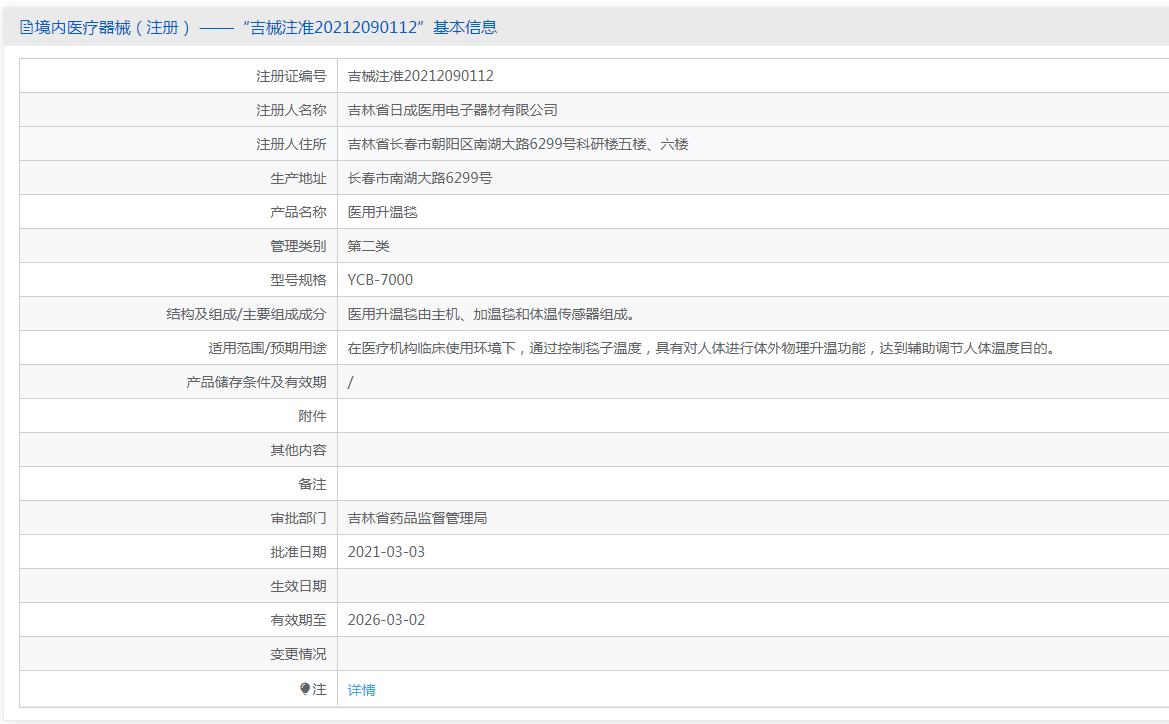Click registrant name 吉林省日成医用电子器材有限公司
Image resolution: width=1169 pixels, height=724 pixels.
coord(452,110)
